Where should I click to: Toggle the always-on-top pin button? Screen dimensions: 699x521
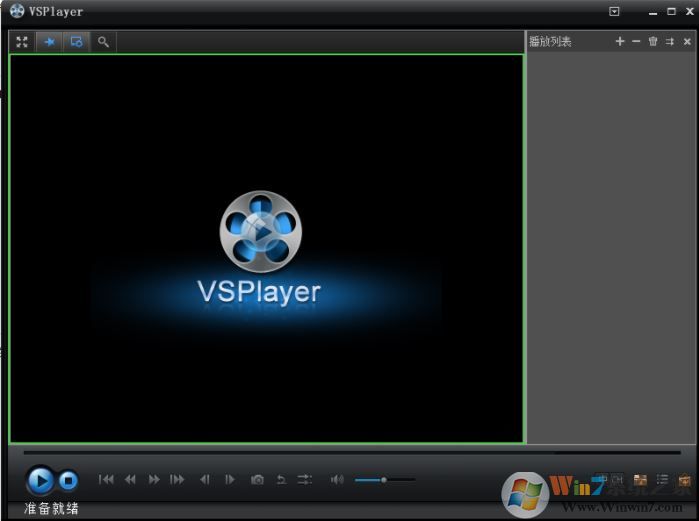coord(49,42)
